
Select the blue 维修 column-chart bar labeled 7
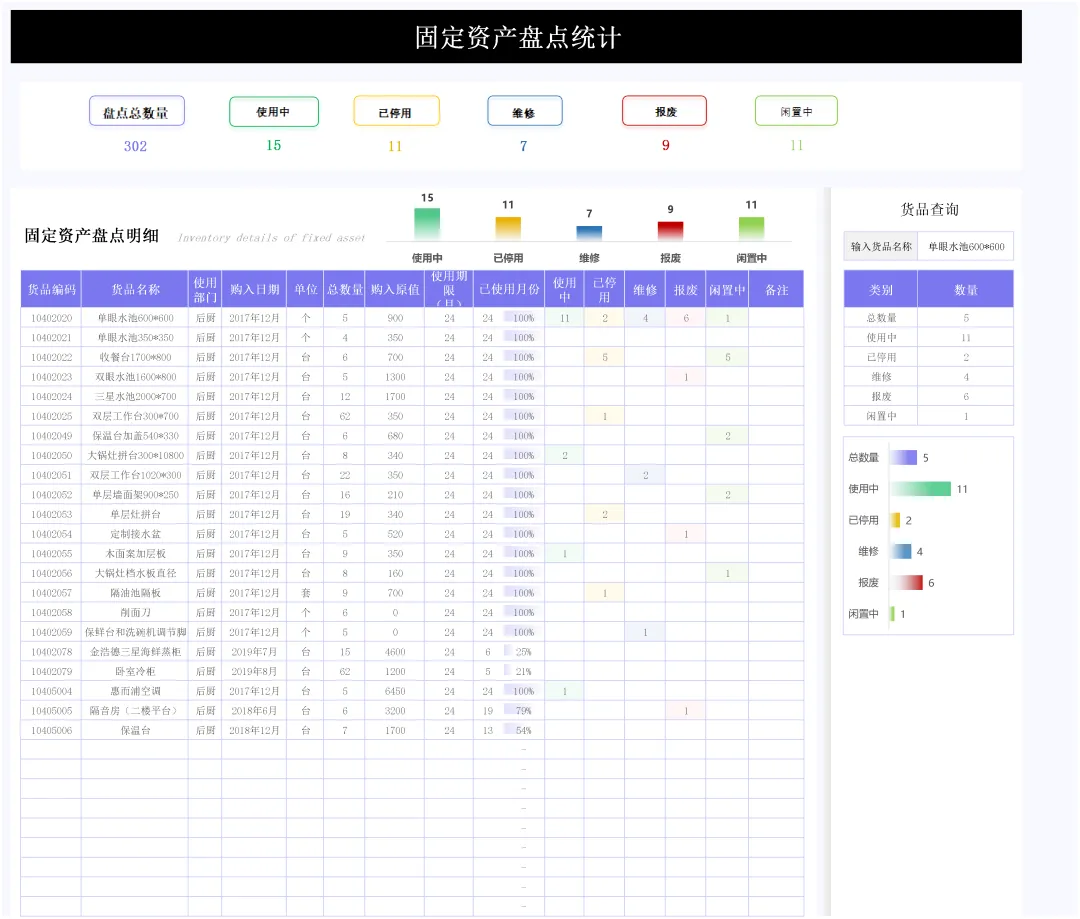point(589,233)
